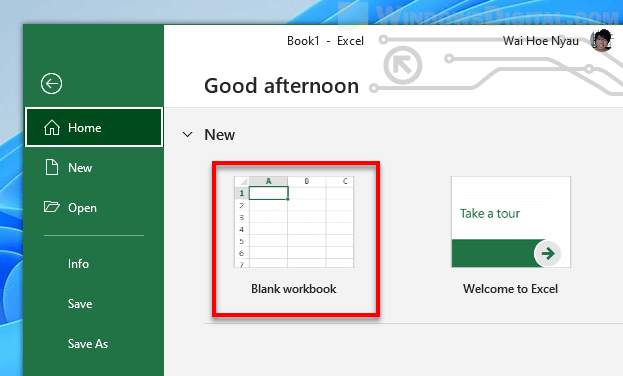Click the Blank workbook label text

point(294,289)
